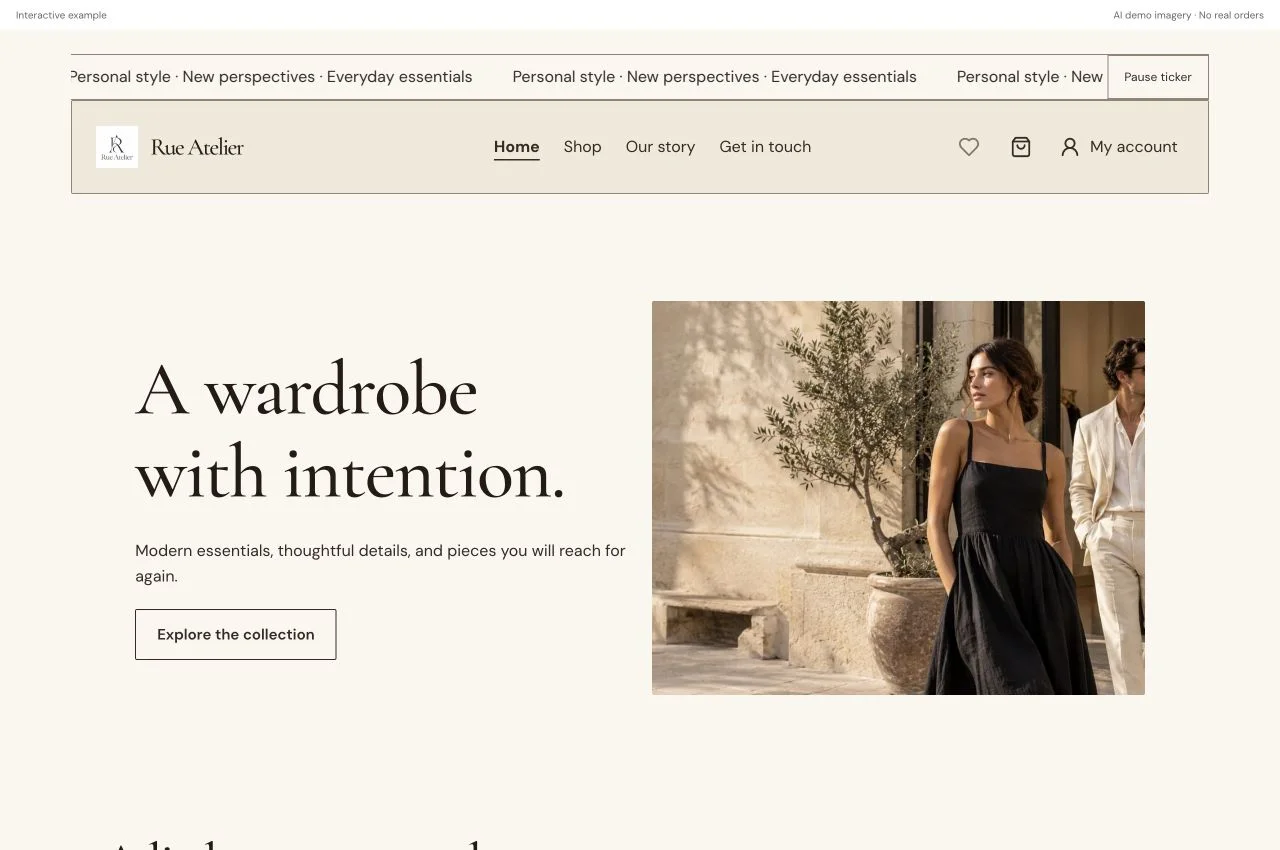
Task: Click the hero photo of woman in black dress
Action: click(x=898, y=498)
